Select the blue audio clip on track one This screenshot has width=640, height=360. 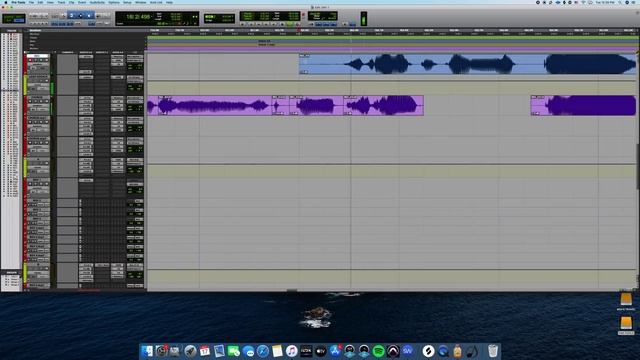pos(467,64)
